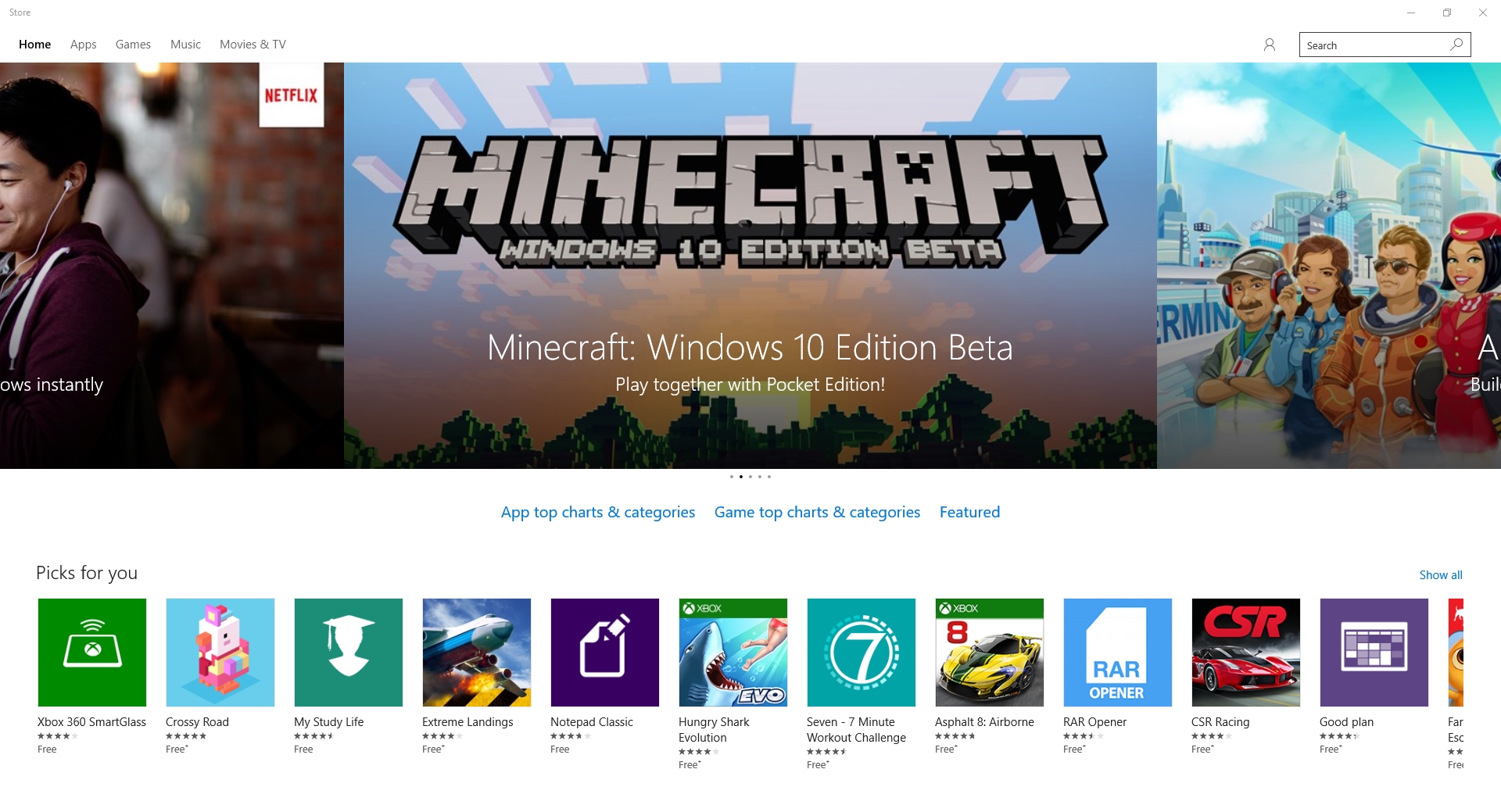Open the Minecraft Windows 10 Edition Beta banner
This screenshot has width=1501, height=812.
[750, 266]
